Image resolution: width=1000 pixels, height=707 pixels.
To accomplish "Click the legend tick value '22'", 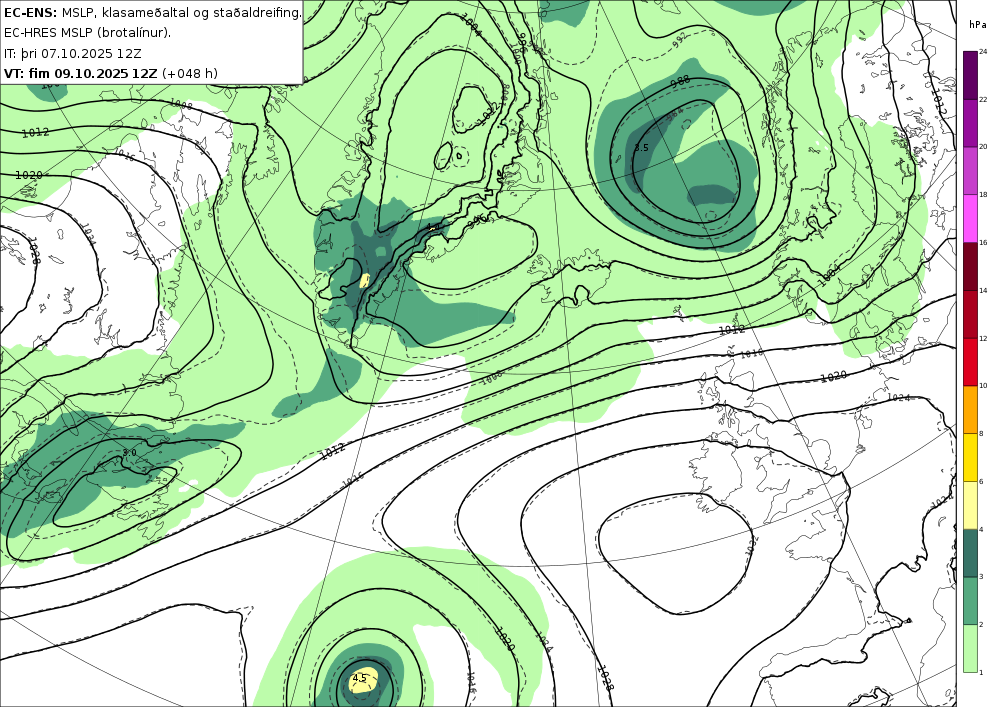I will pos(983,99).
